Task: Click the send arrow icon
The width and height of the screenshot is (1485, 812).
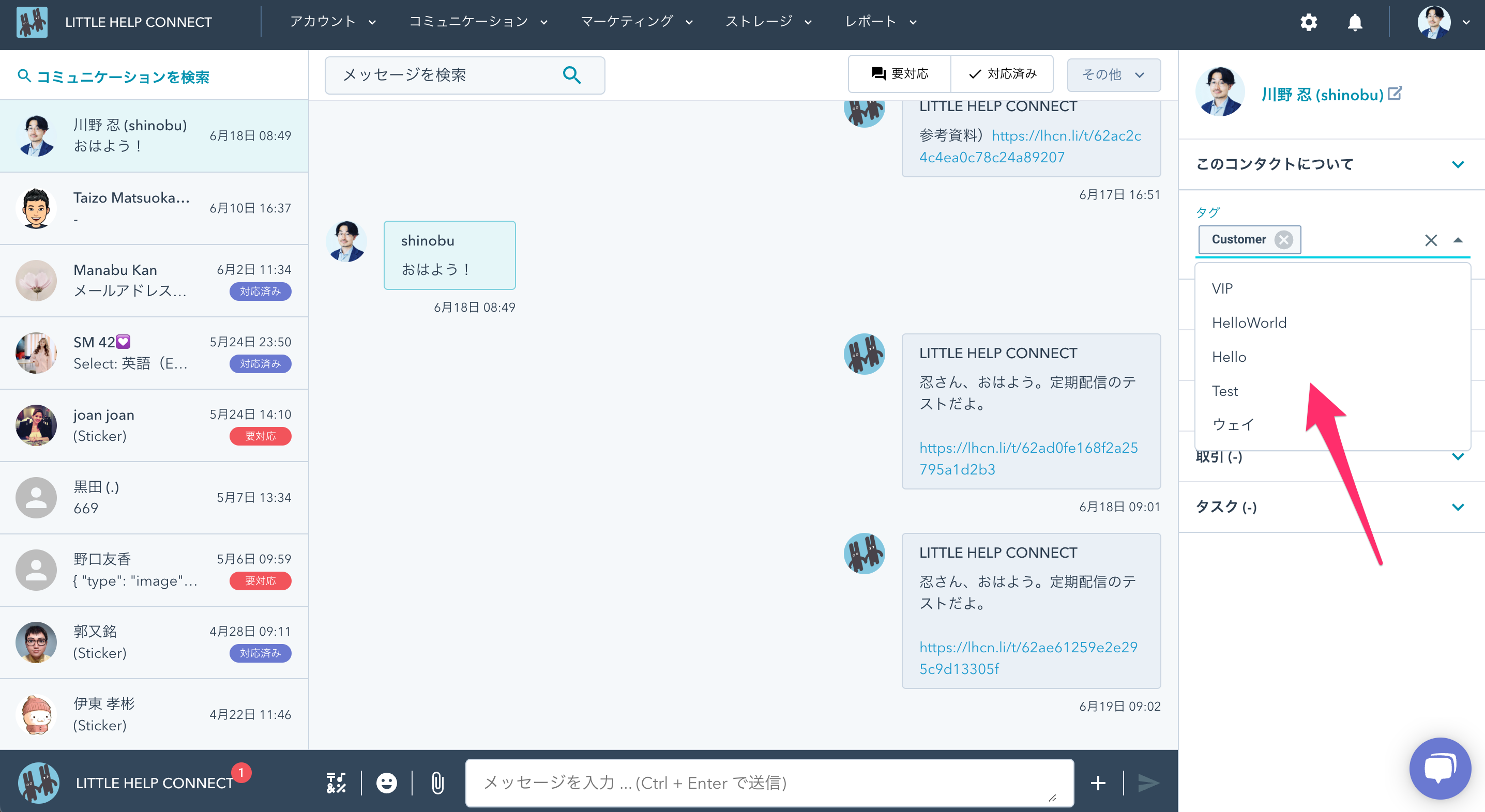Action: point(1148,783)
